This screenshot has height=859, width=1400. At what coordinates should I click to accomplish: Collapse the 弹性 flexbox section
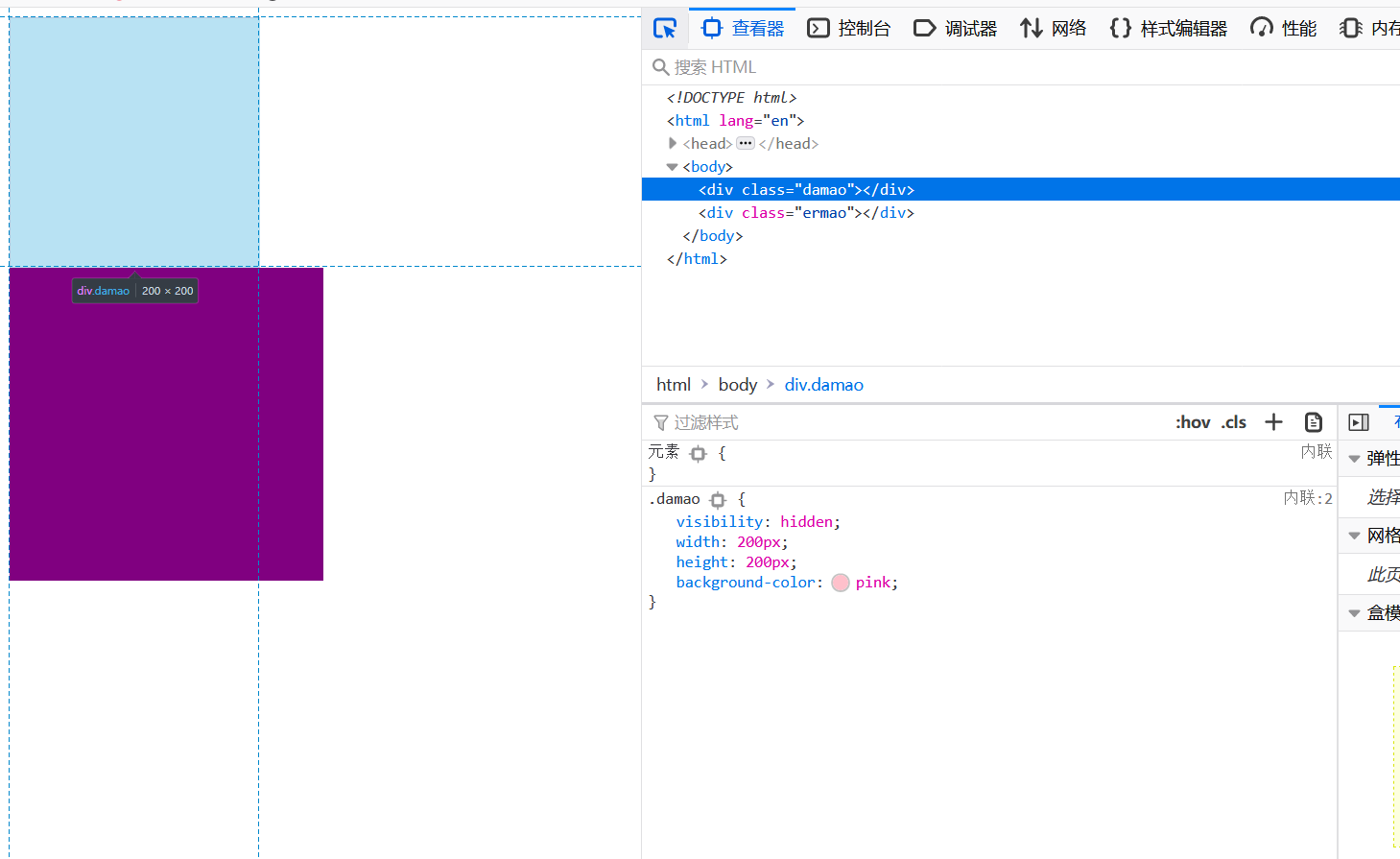tap(1354, 459)
